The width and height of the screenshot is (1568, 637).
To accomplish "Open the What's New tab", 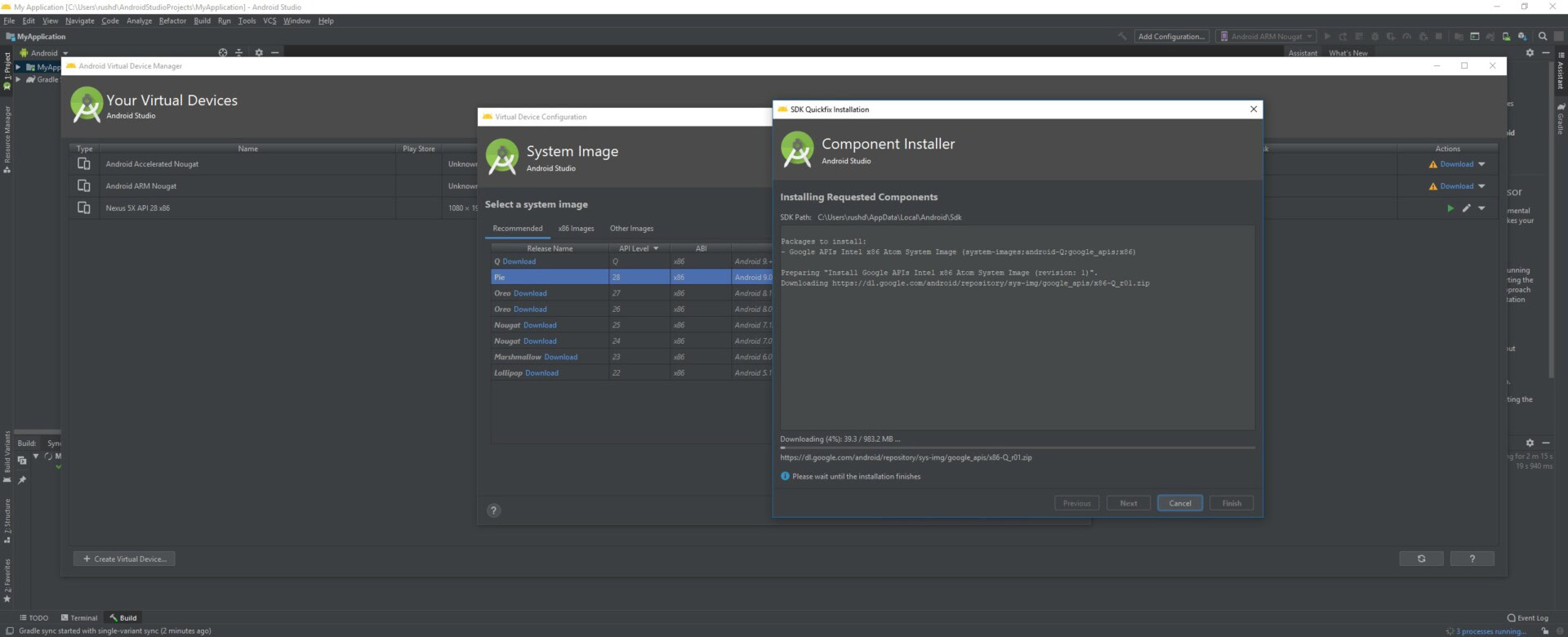I will pyautogui.click(x=1347, y=53).
